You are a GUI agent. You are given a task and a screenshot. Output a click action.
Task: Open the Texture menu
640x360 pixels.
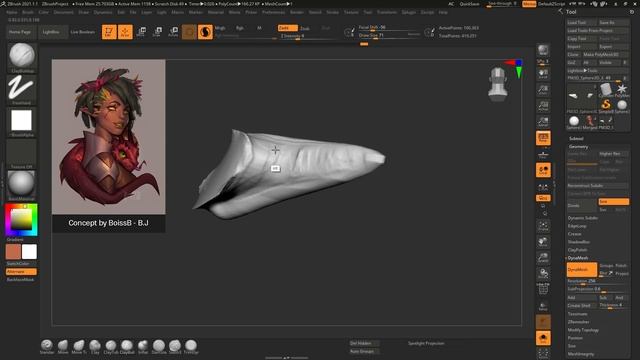click(351, 13)
